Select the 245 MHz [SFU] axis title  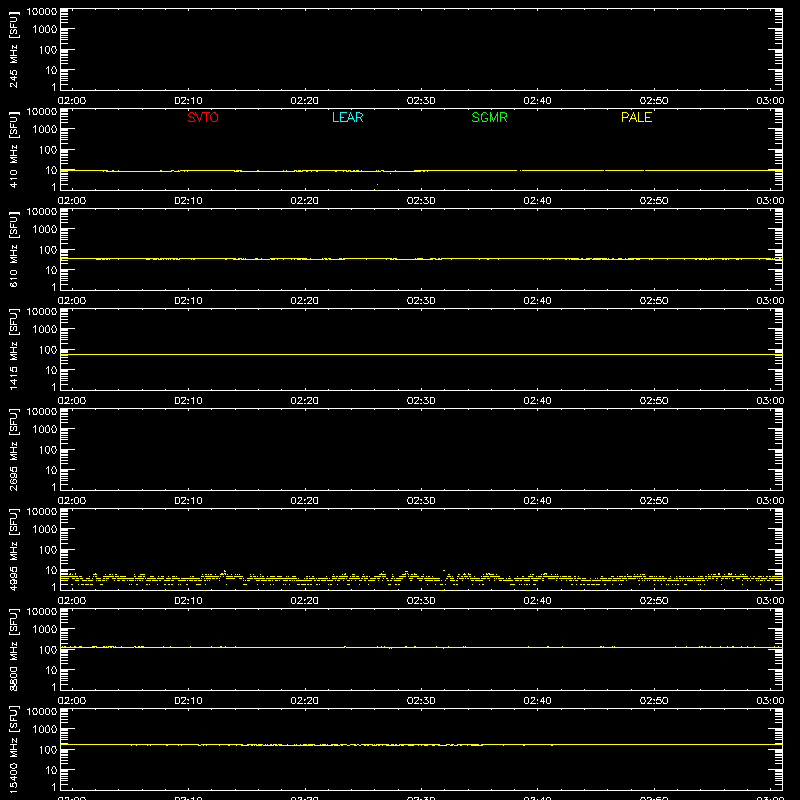click(13, 49)
